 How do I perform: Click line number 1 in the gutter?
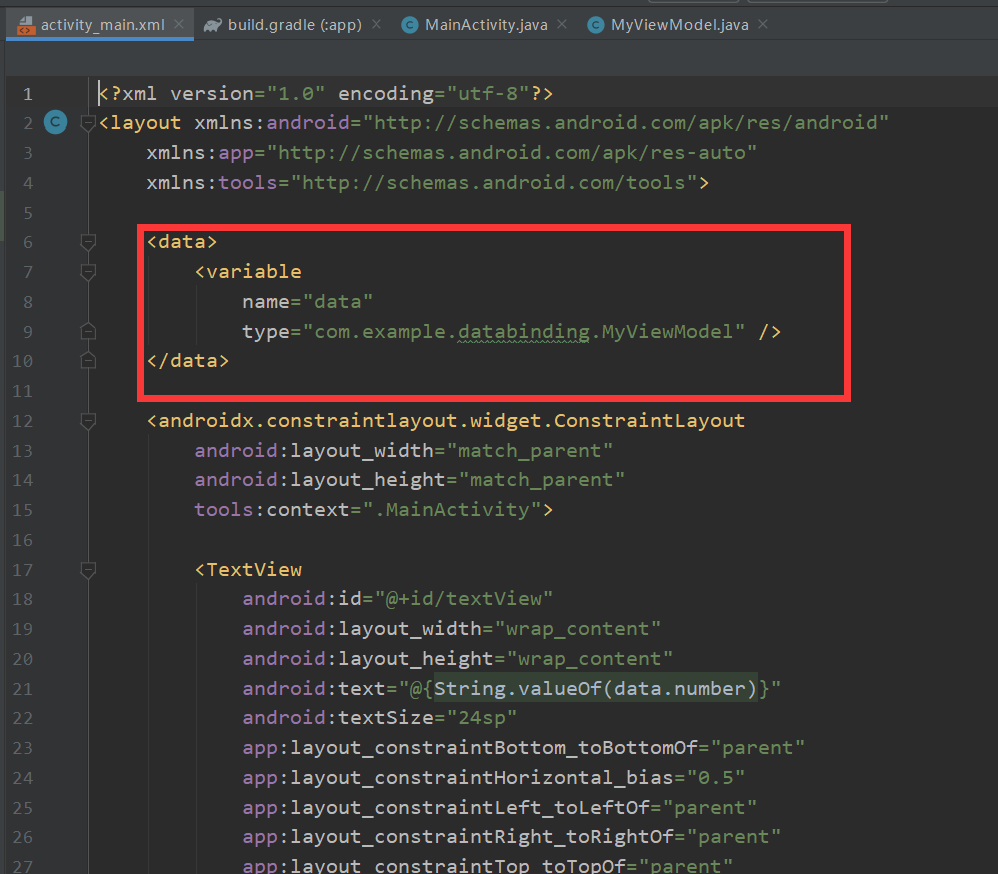coord(27,94)
